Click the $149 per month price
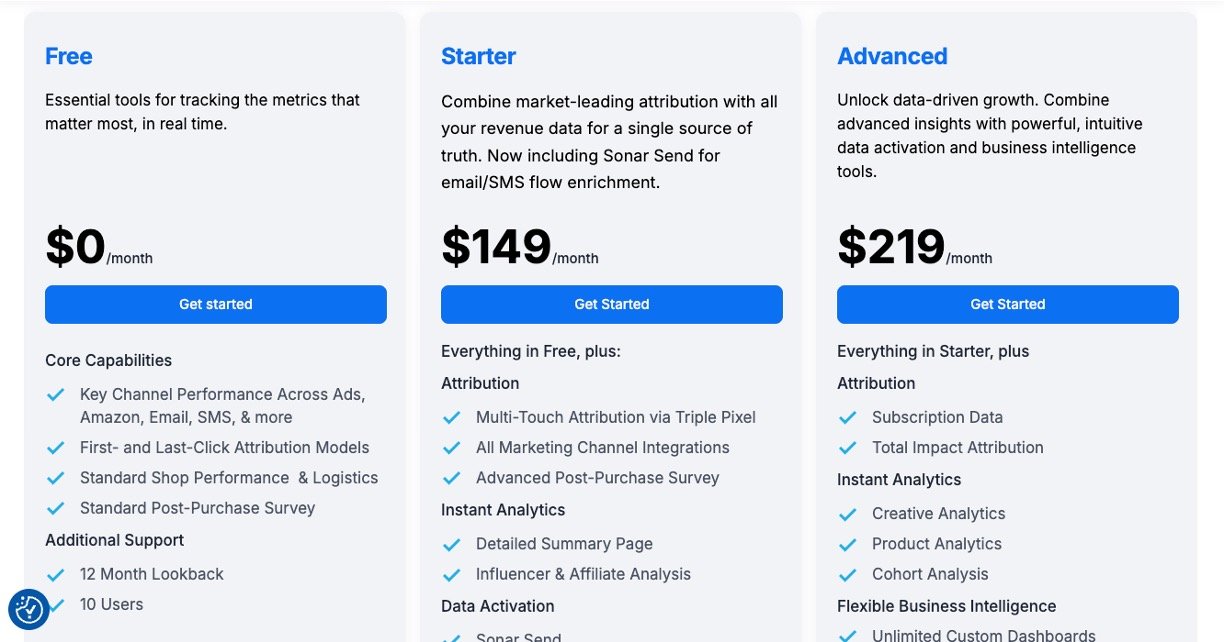The height and width of the screenshot is (642, 1224). click(497, 247)
